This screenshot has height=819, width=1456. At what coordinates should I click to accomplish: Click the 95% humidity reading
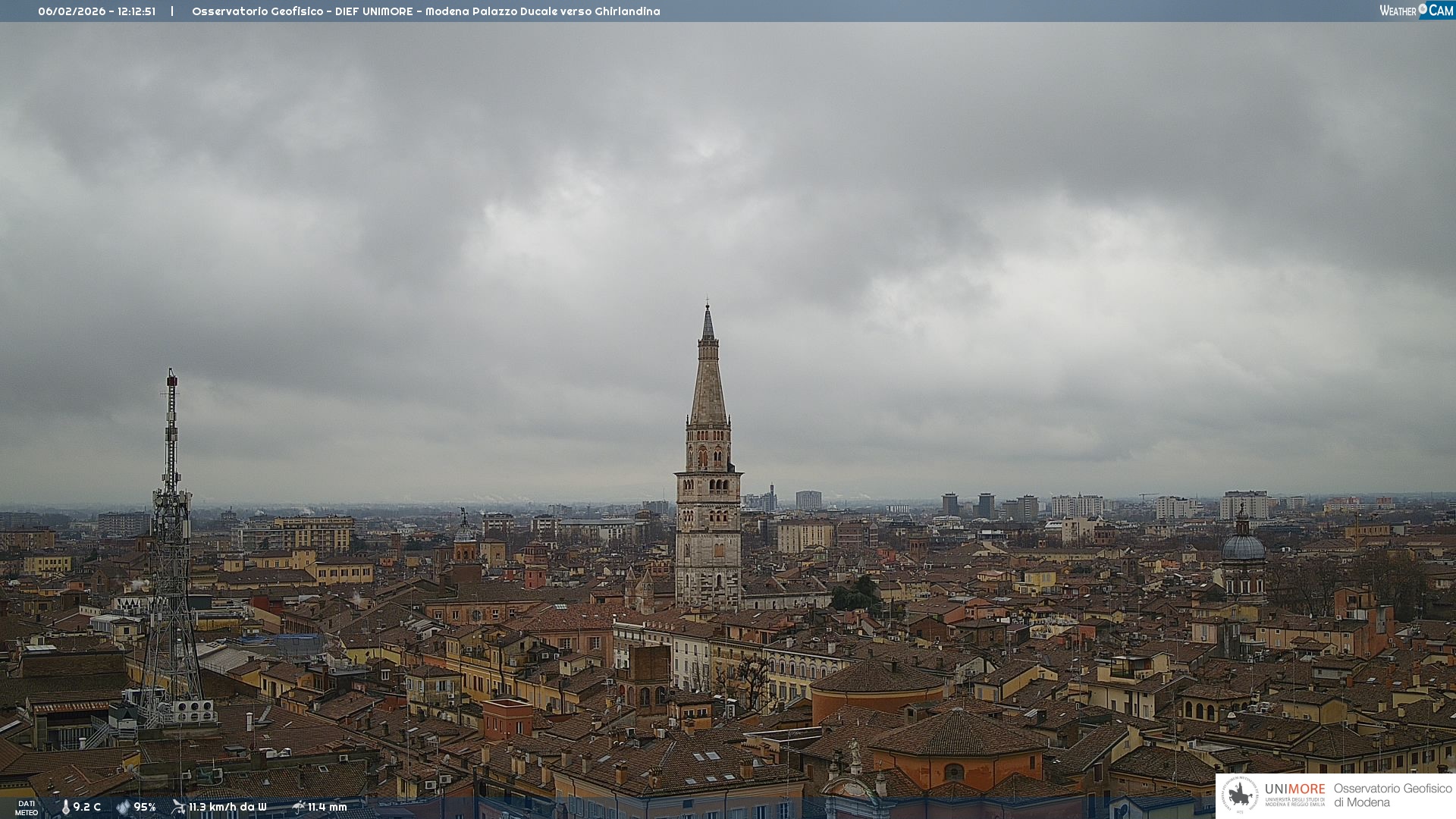(145, 807)
